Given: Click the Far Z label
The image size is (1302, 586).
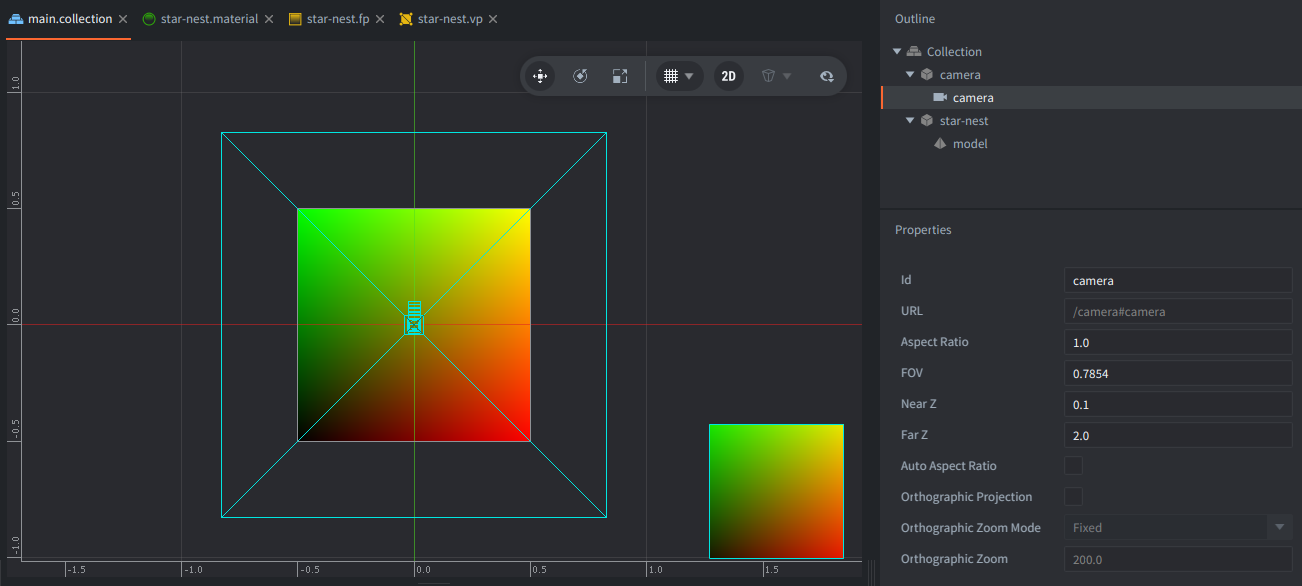Looking at the screenshot, I should [x=915, y=436].
